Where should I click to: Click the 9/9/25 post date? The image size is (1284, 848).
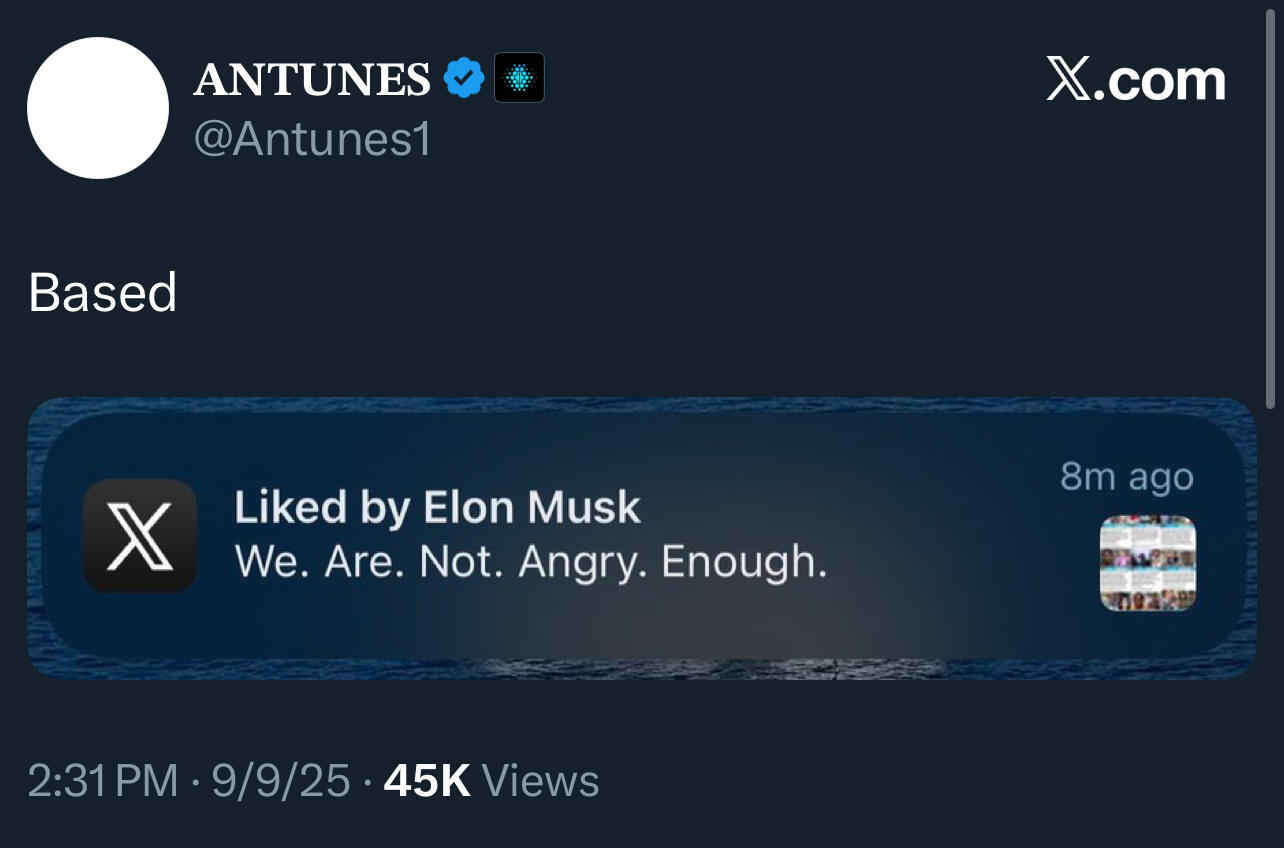click(x=281, y=781)
